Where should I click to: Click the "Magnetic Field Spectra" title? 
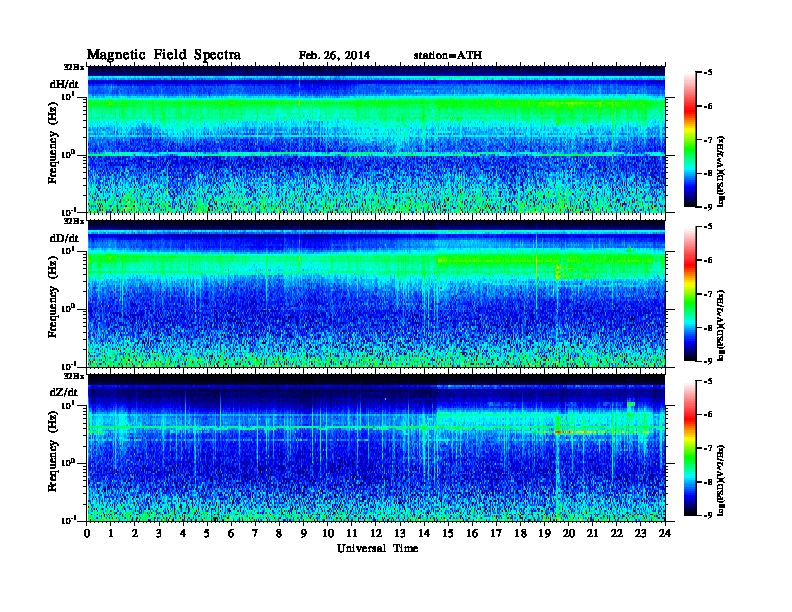tap(164, 55)
